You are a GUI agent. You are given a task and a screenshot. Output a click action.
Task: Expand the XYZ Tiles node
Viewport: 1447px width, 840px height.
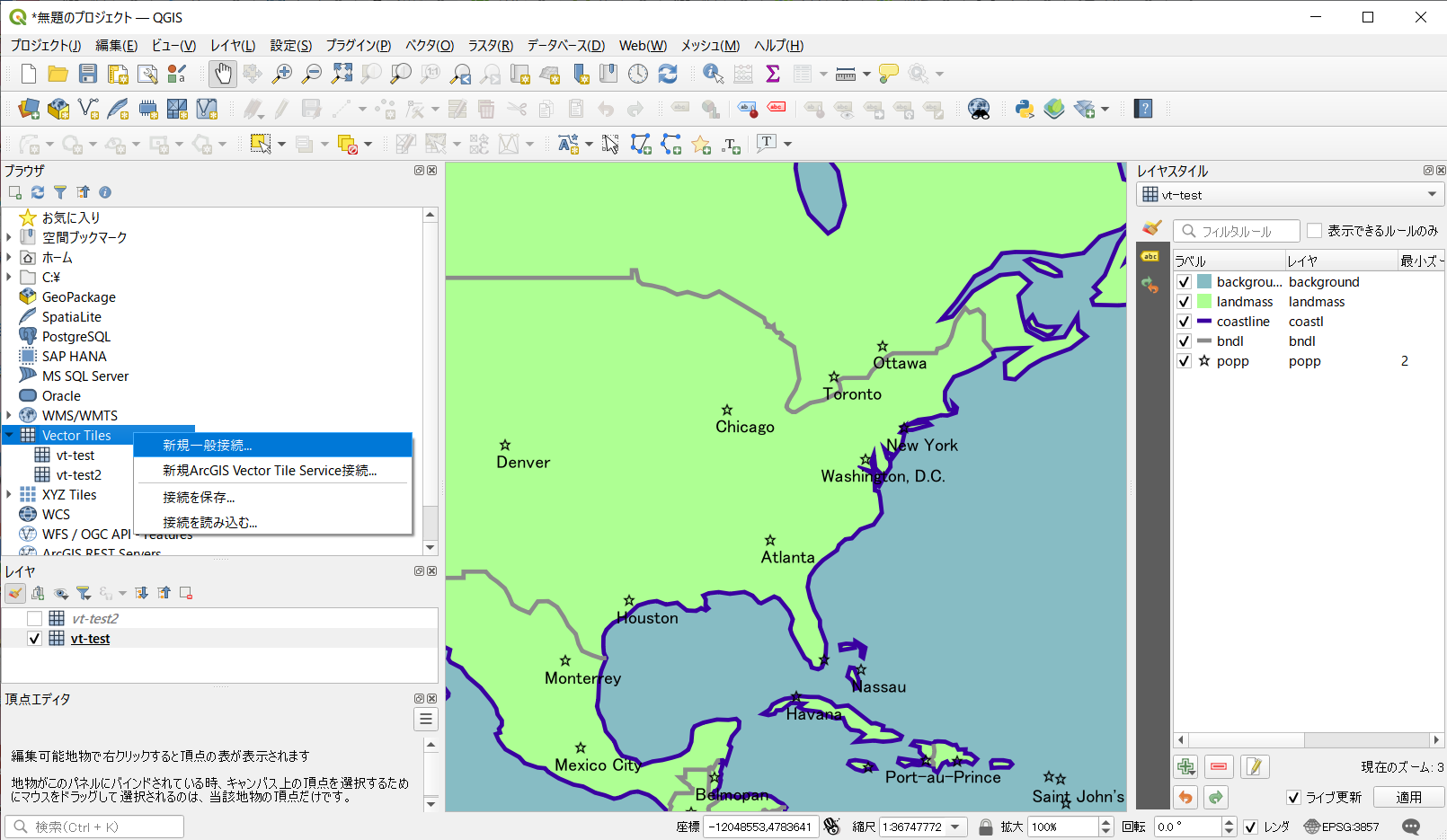9,494
